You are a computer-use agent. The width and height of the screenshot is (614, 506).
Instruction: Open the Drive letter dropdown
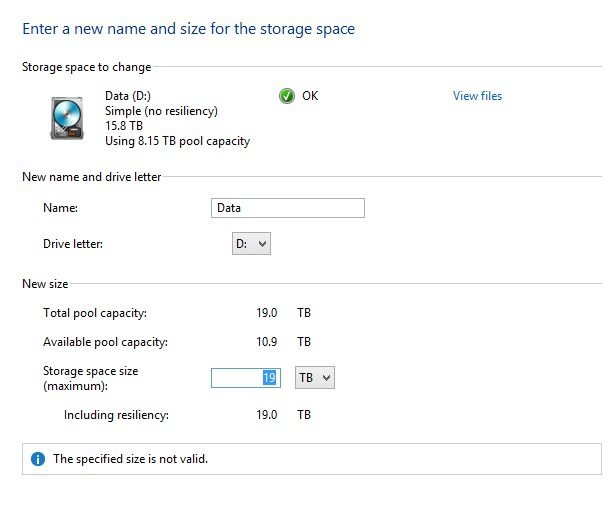(251, 243)
